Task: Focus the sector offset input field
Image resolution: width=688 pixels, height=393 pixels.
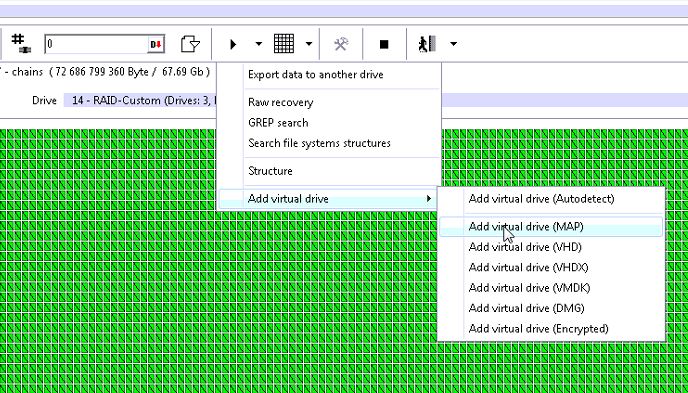Action: click(x=97, y=44)
